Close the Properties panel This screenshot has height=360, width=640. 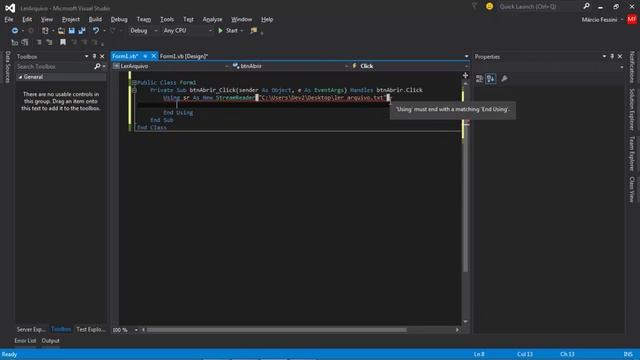click(x=620, y=56)
